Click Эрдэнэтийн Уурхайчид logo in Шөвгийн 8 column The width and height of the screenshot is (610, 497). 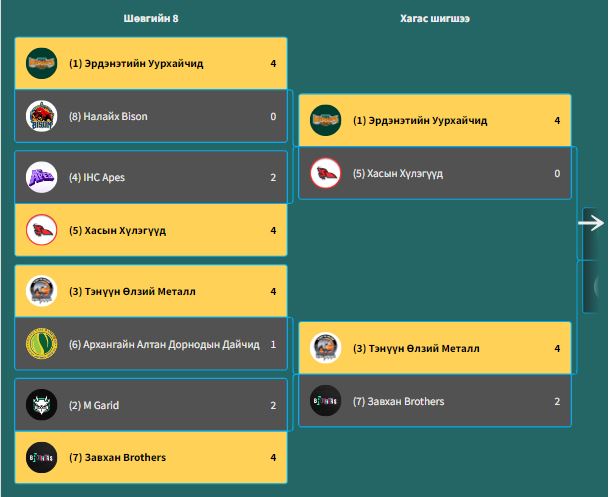pyautogui.click(x=41, y=63)
